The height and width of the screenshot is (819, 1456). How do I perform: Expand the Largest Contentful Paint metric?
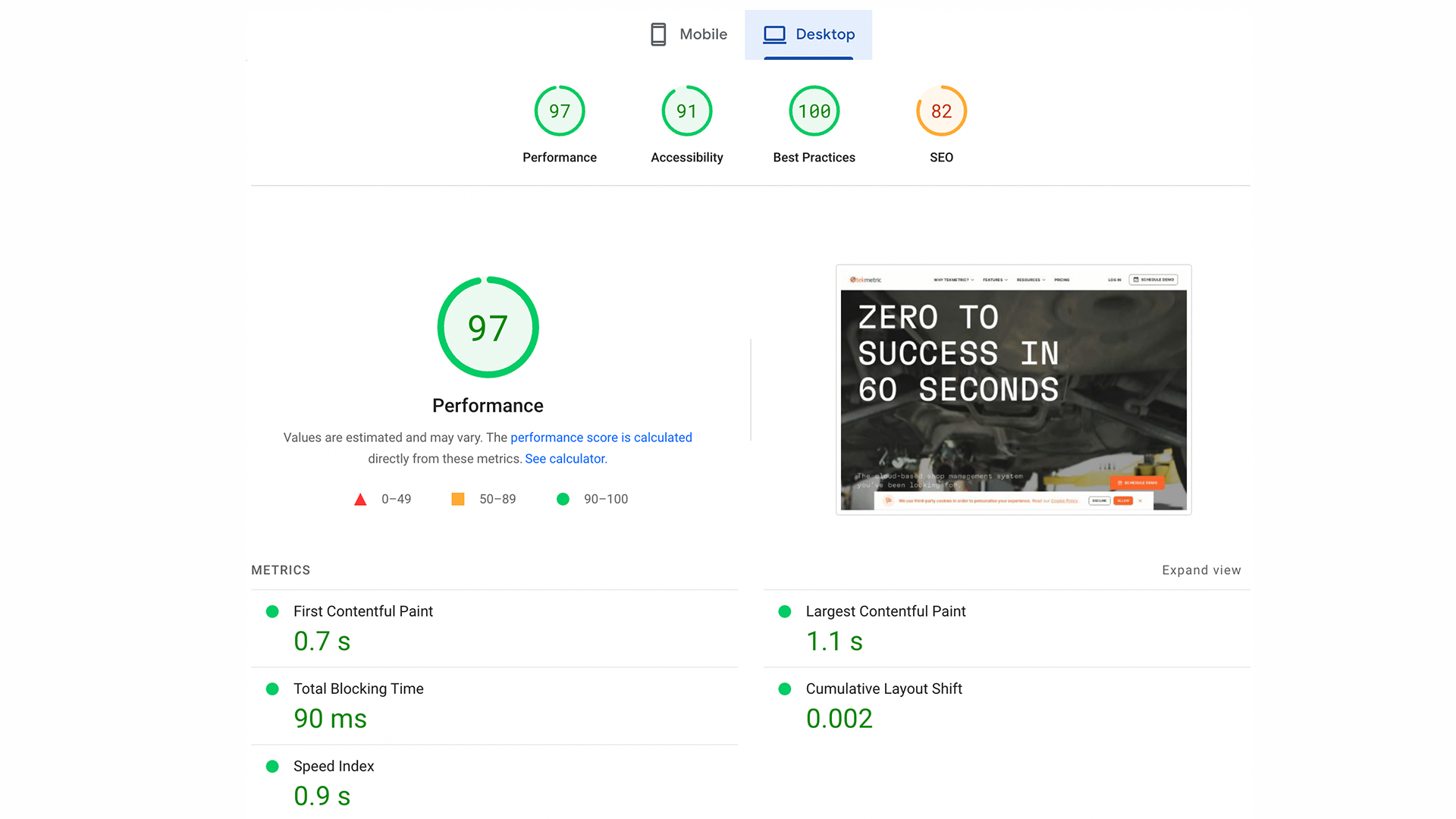pyautogui.click(x=885, y=611)
